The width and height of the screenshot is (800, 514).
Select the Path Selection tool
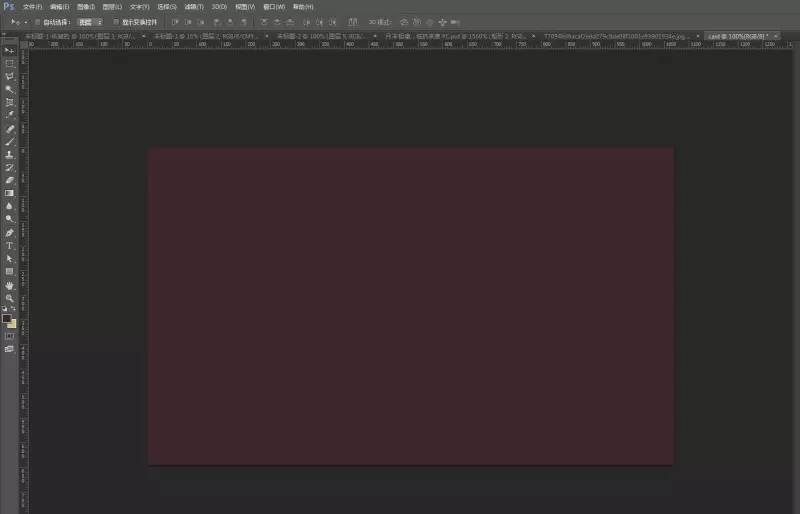(9, 259)
